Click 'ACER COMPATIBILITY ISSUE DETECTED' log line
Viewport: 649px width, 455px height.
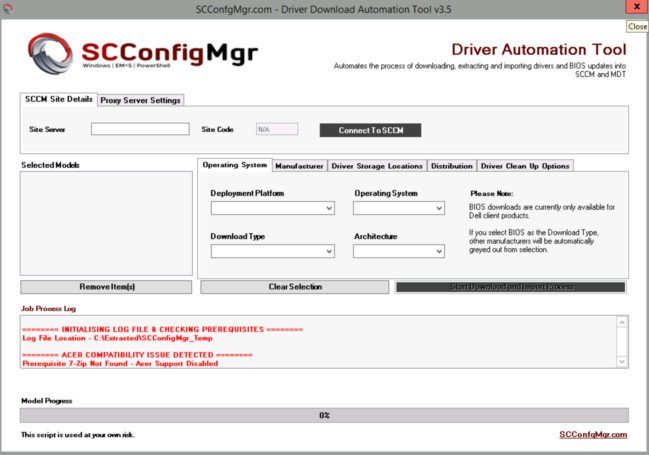[137, 354]
